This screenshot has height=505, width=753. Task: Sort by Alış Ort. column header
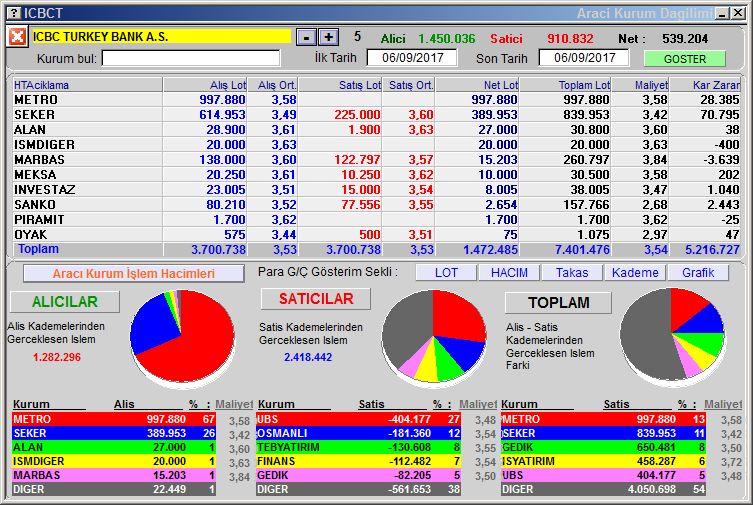point(273,85)
